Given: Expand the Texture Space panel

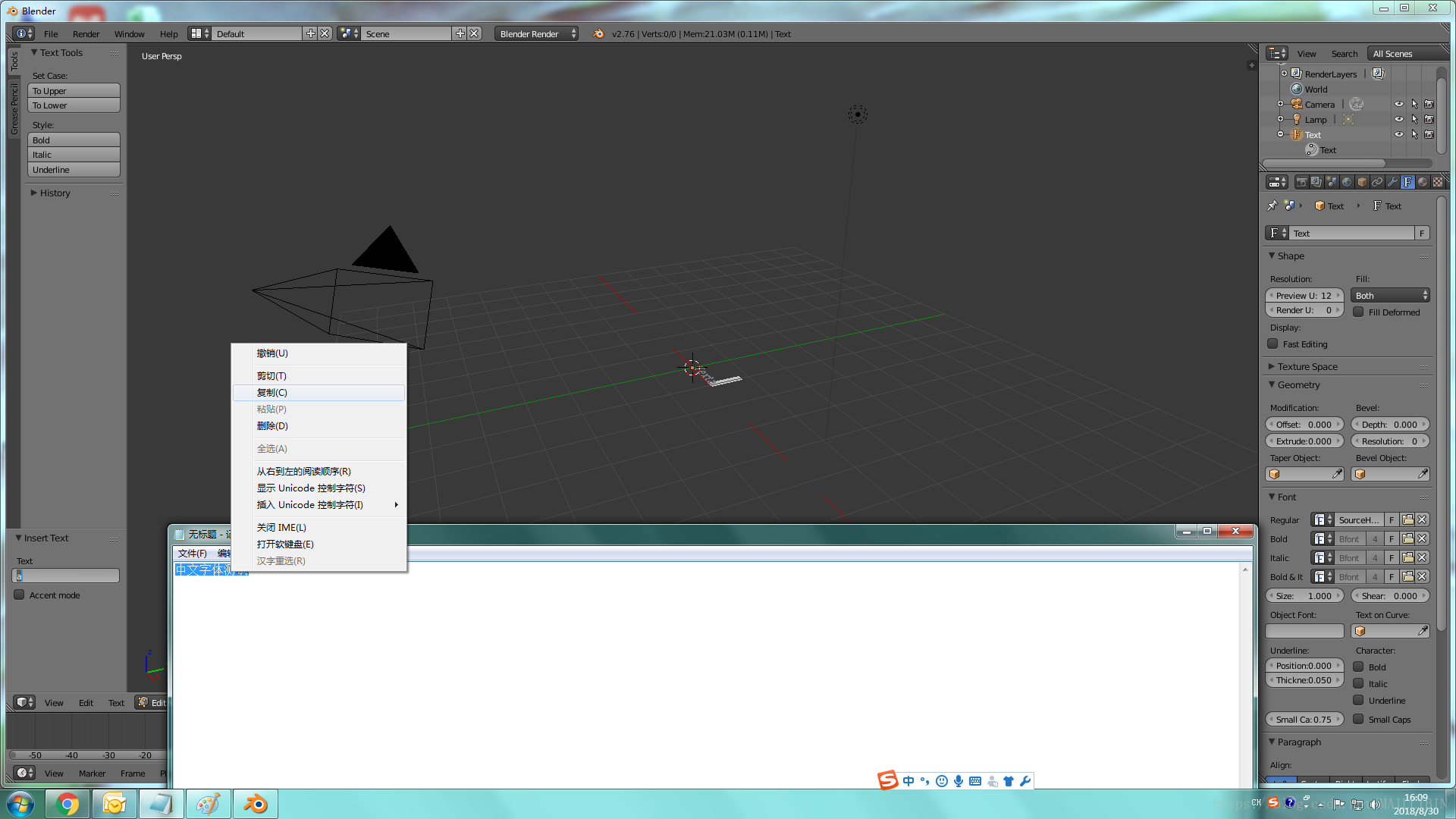Looking at the screenshot, I should [x=1307, y=366].
